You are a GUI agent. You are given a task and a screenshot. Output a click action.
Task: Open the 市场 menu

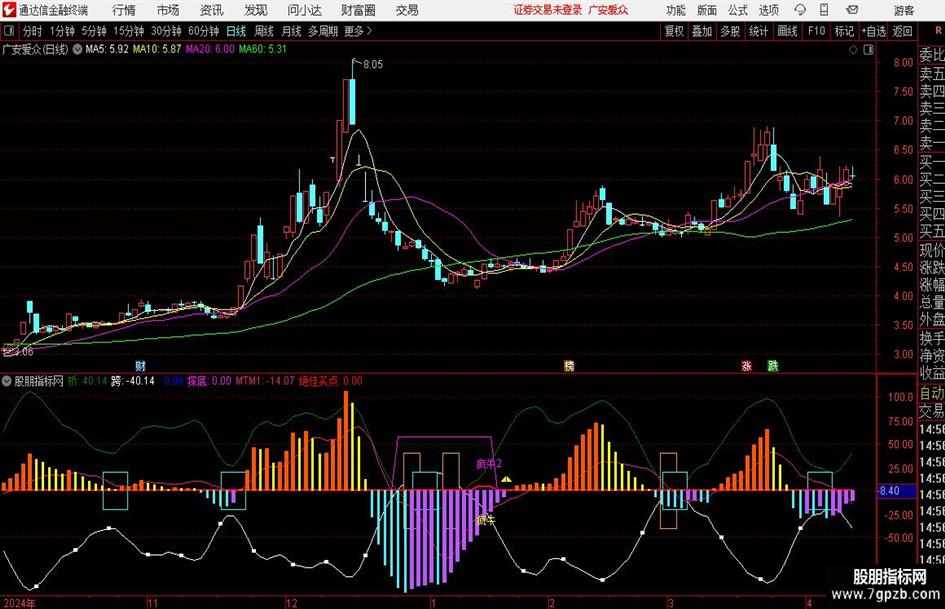coord(168,10)
